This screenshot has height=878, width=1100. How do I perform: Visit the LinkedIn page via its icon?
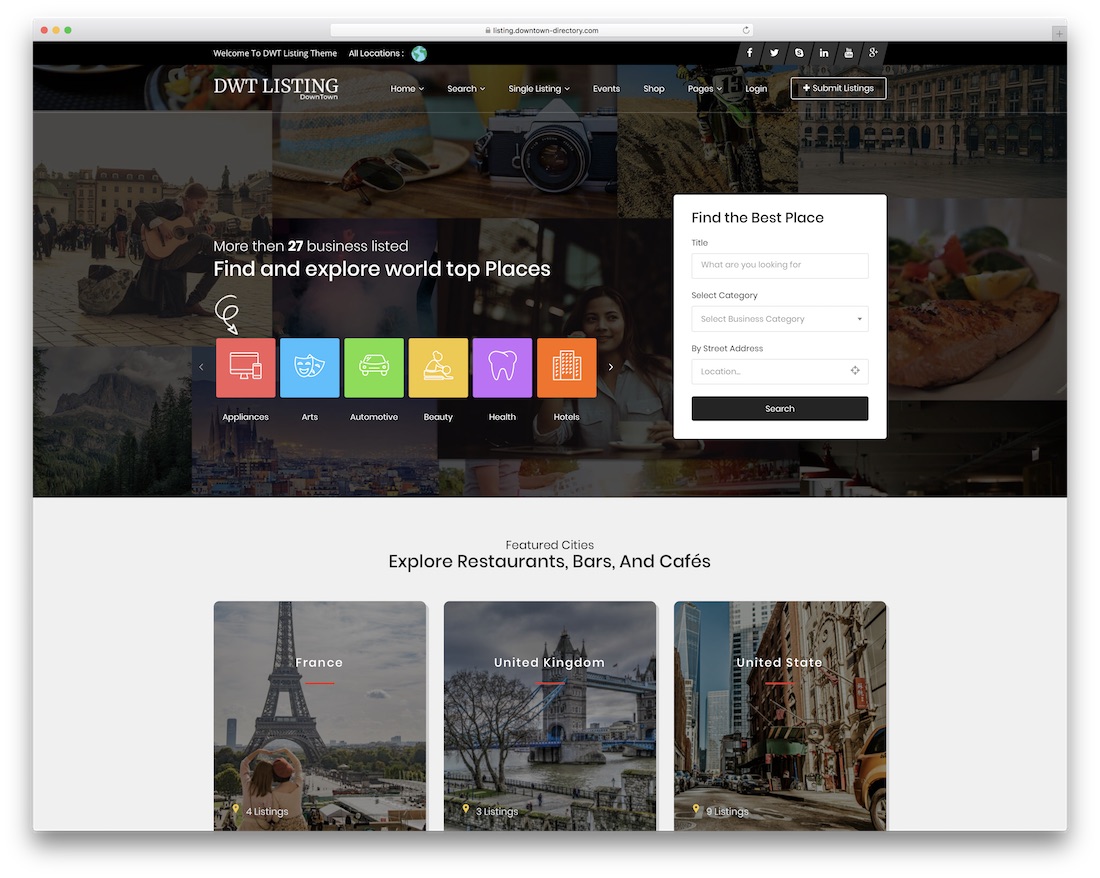[x=823, y=52]
